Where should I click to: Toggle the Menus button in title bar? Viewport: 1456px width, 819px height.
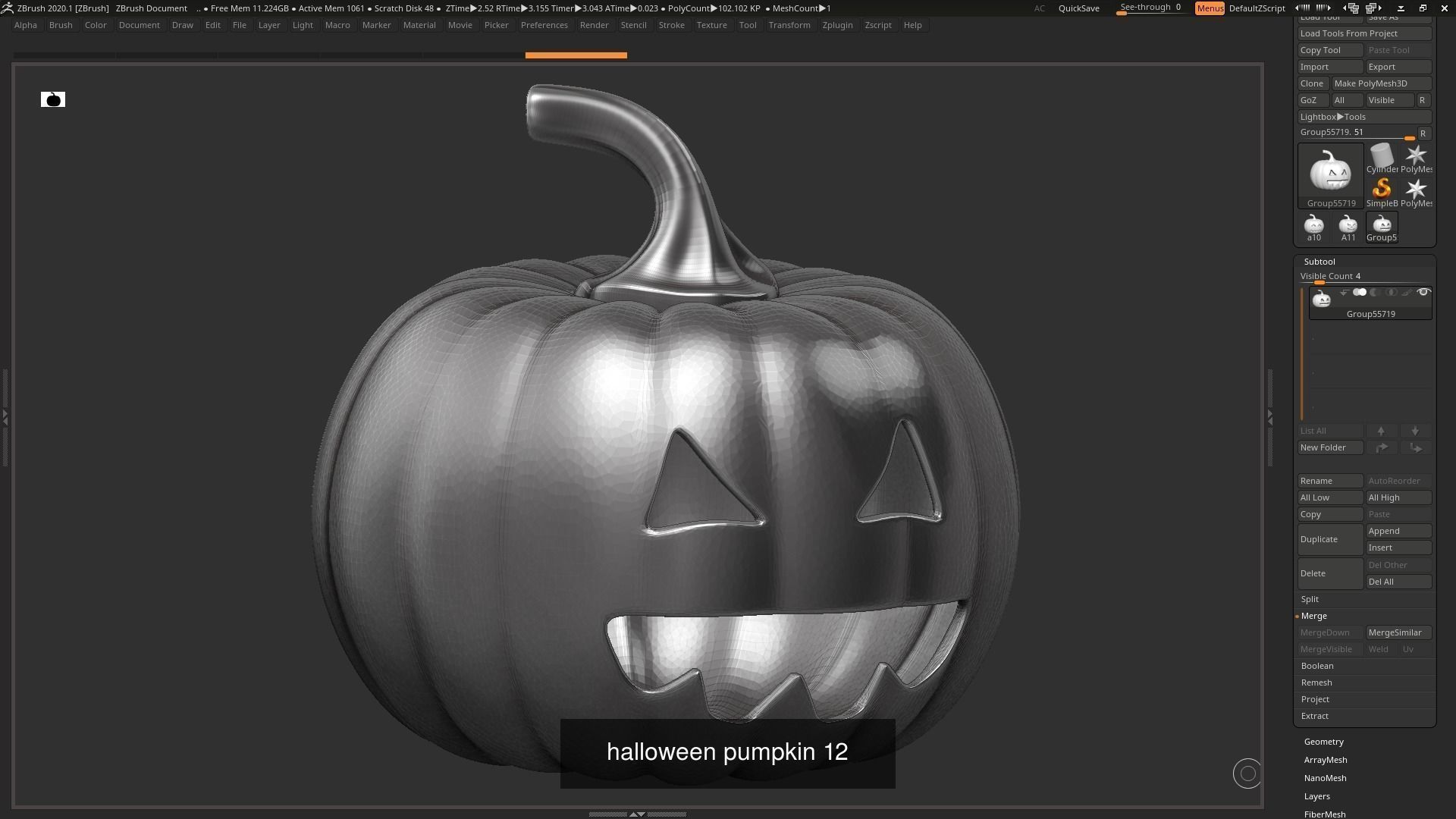[x=1210, y=8]
